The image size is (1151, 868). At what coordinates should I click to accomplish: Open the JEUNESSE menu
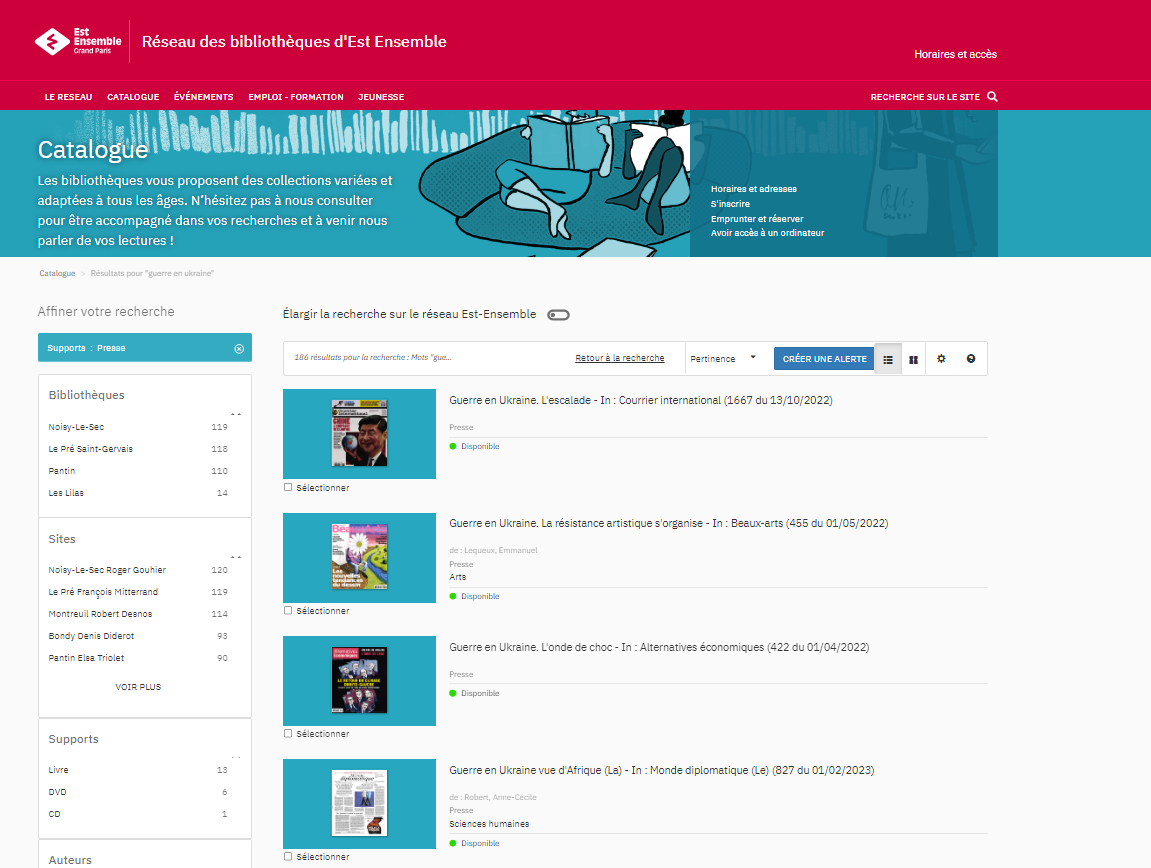[381, 97]
